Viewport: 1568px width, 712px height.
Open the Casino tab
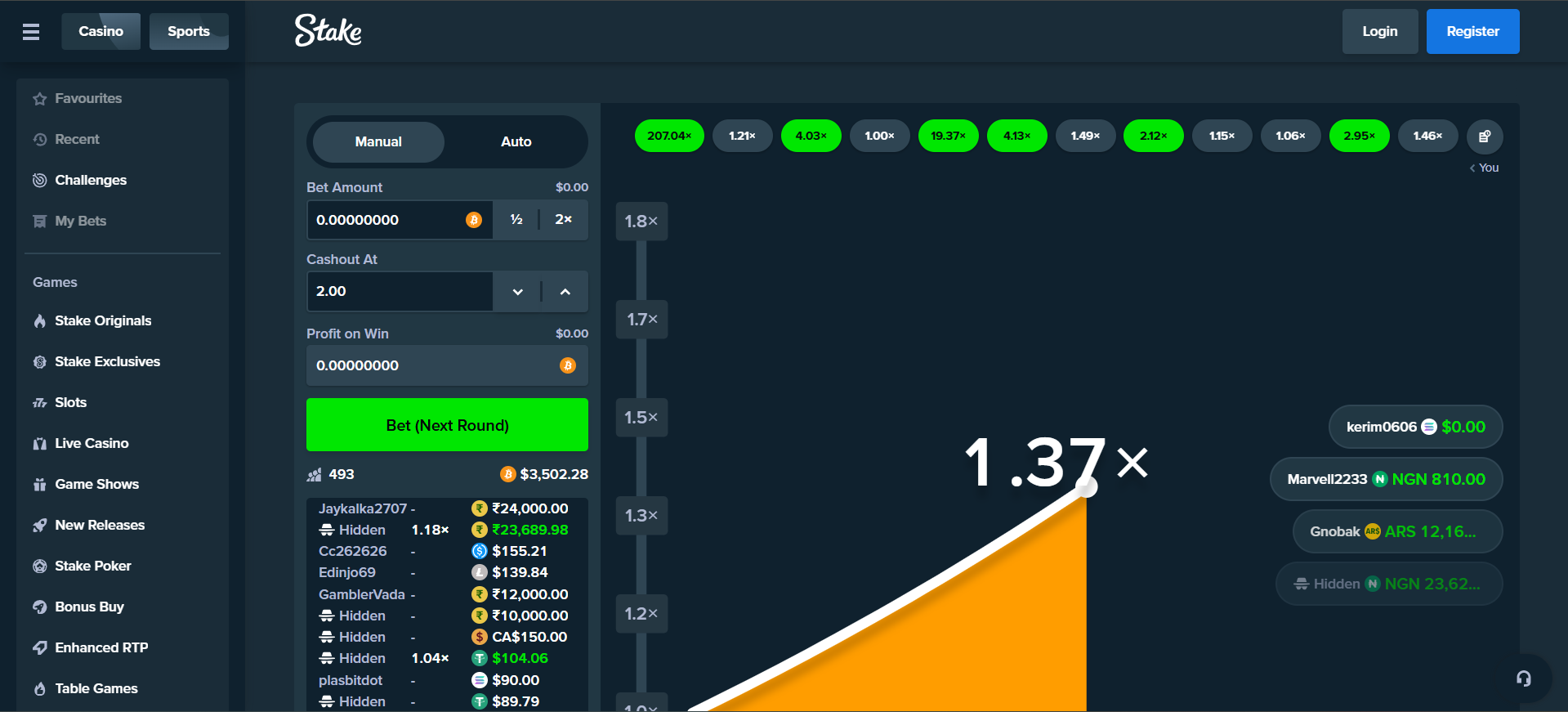(101, 31)
